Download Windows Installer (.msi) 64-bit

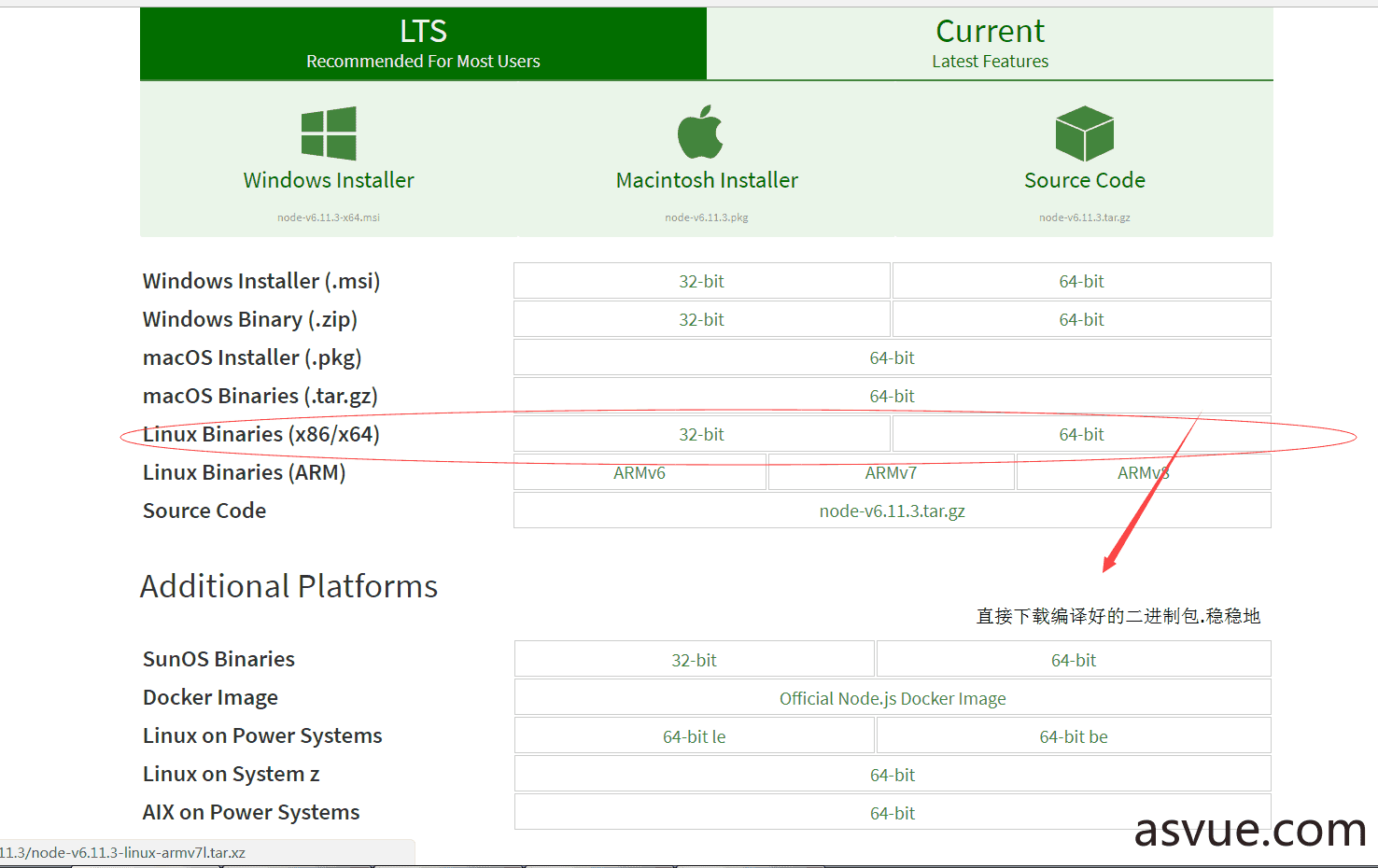(1081, 281)
